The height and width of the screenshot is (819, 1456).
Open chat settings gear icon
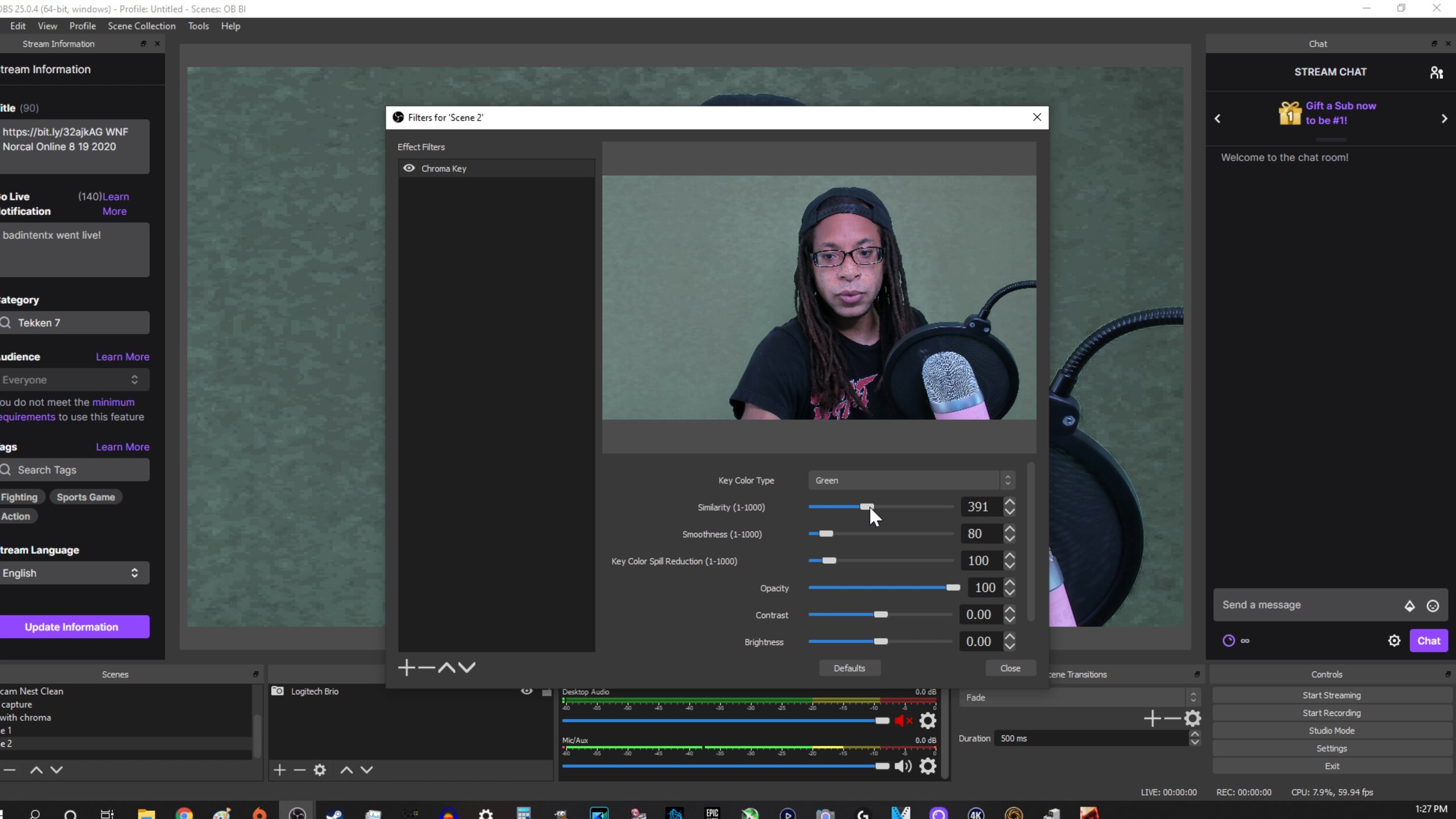coord(1394,641)
